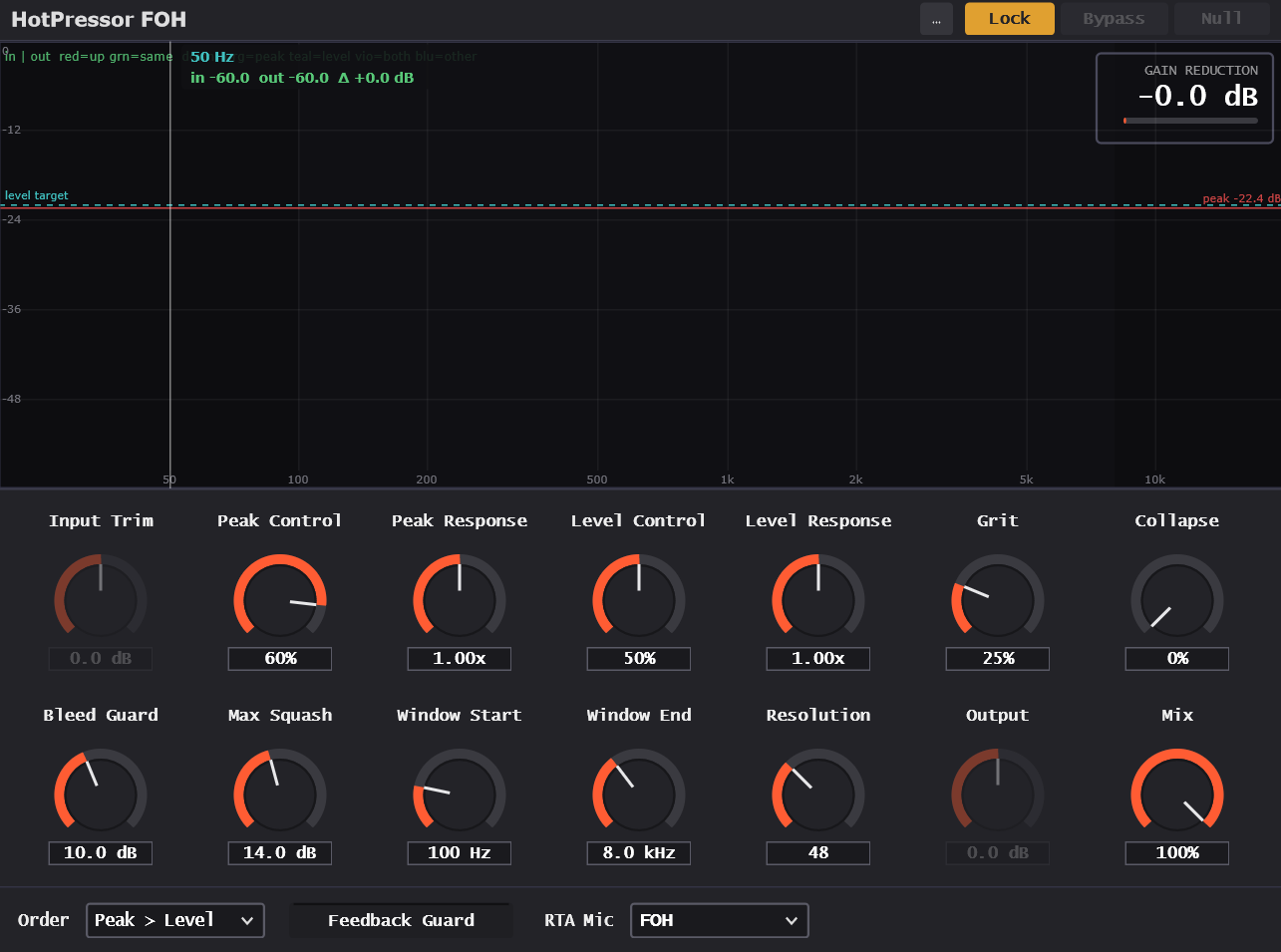
Task: Toggle the Null button
Action: (1221, 19)
